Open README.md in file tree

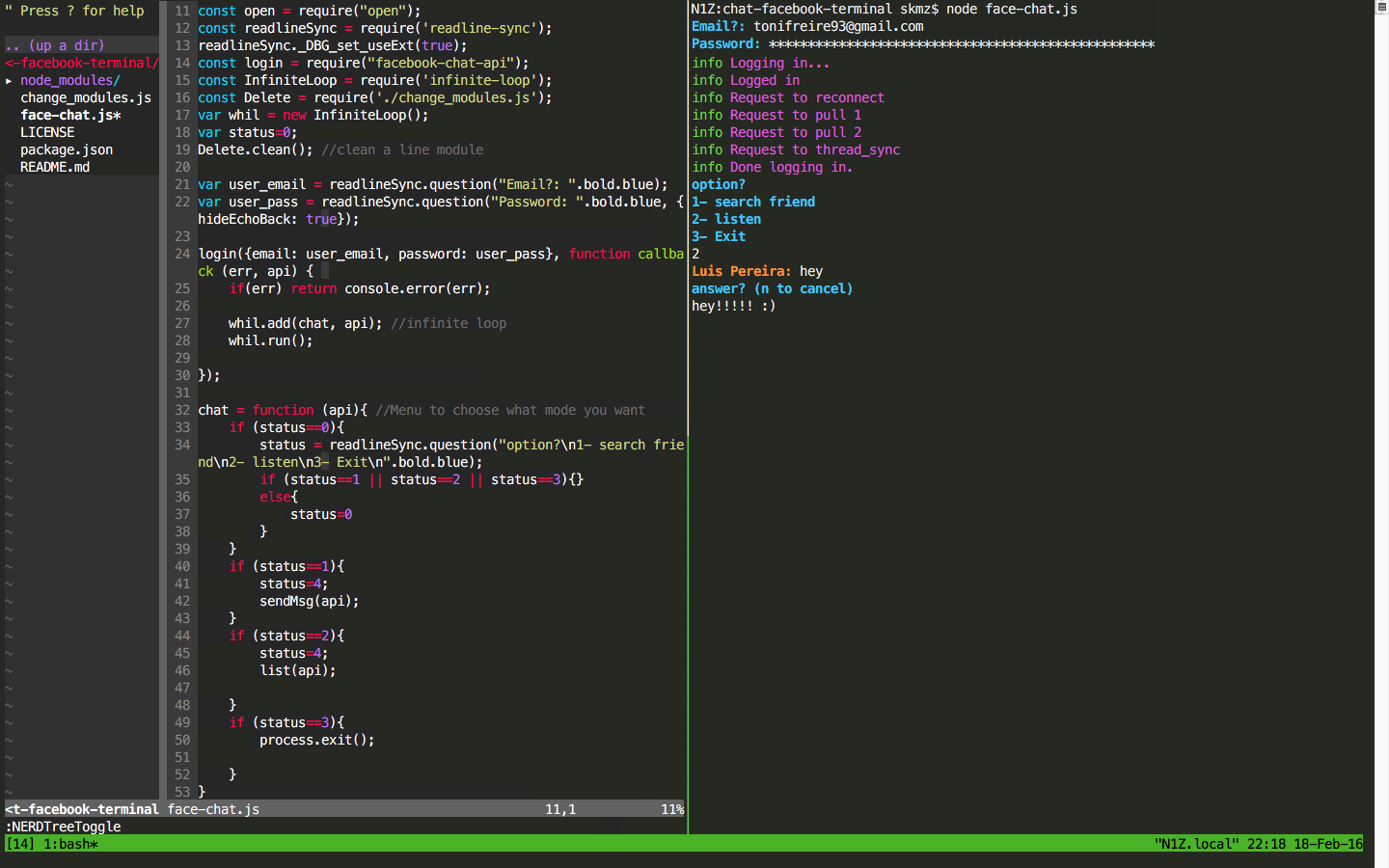[55, 167]
